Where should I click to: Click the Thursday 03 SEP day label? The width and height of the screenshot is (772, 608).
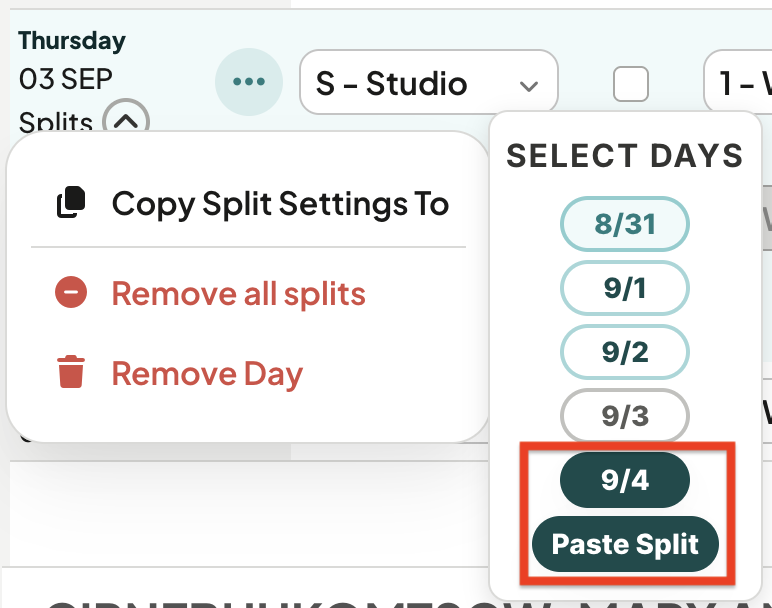[72, 61]
